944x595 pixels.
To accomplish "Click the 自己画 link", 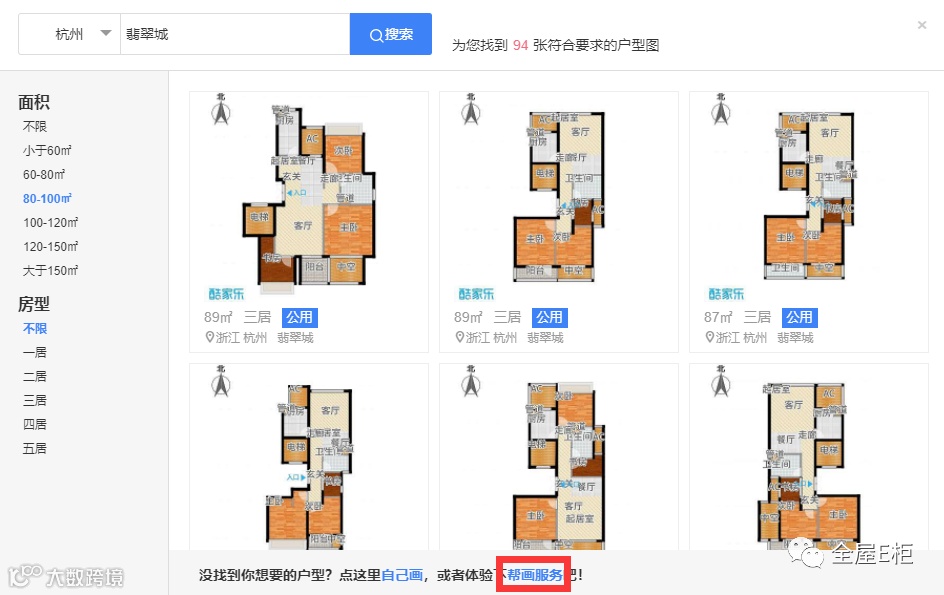I will [x=402, y=575].
